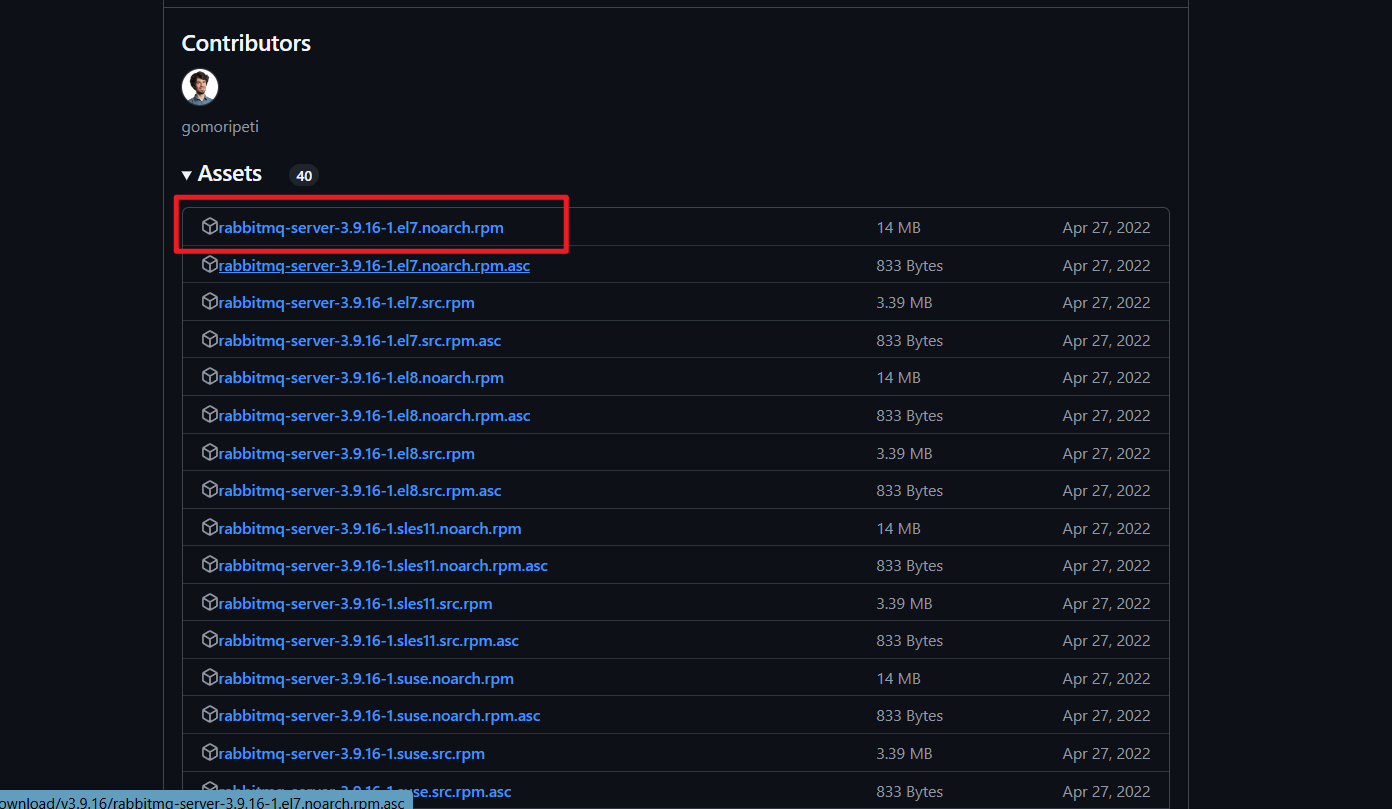Click package icon of suse.noarch.rpm.asc row
This screenshot has height=809, width=1392.
210,715
